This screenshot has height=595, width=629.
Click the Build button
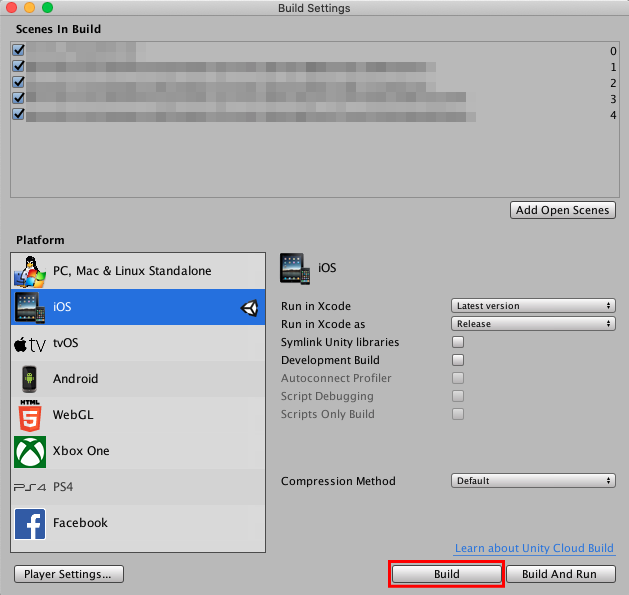(446, 574)
